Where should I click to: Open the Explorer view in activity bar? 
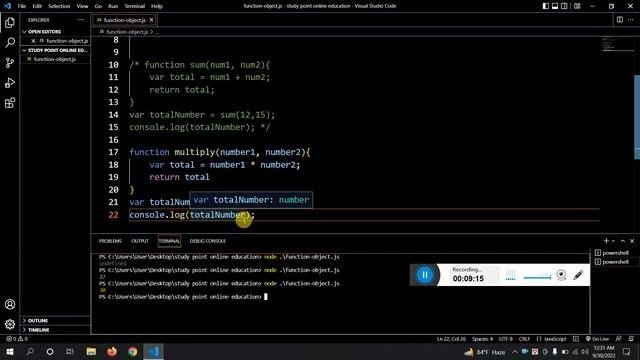[x=10, y=22]
